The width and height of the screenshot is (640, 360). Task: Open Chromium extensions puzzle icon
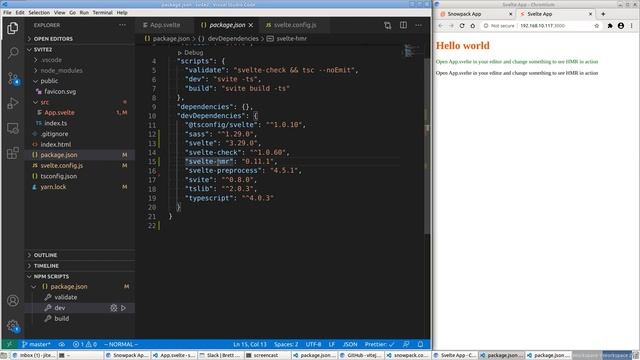(610, 25)
